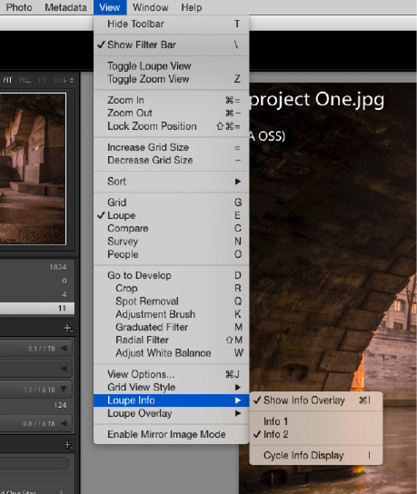417x494 pixels.
Task: Select Info 1 overlay
Action: tap(316, 422)
